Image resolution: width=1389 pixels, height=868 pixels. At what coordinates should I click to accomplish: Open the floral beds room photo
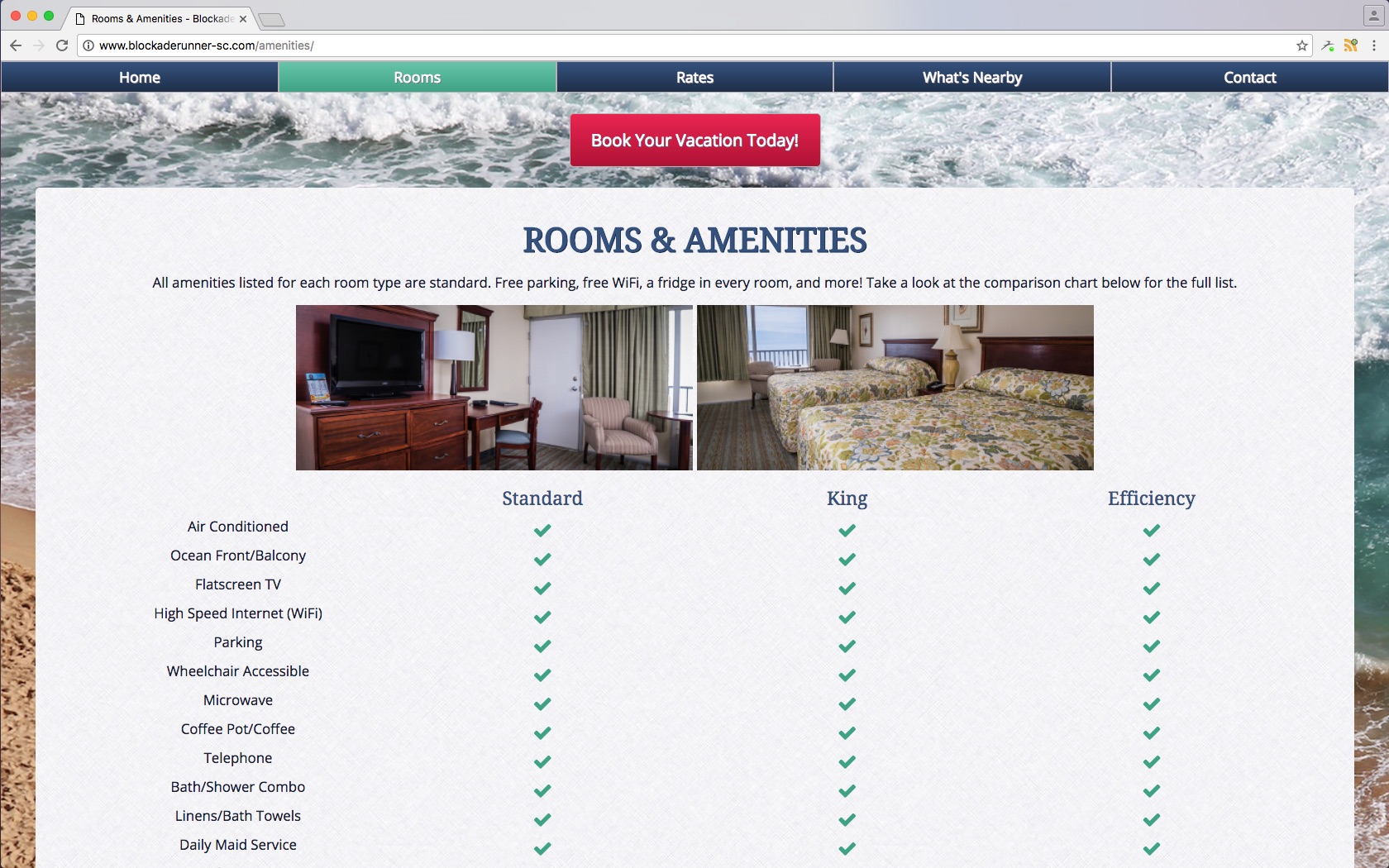[x=895, y=388]
